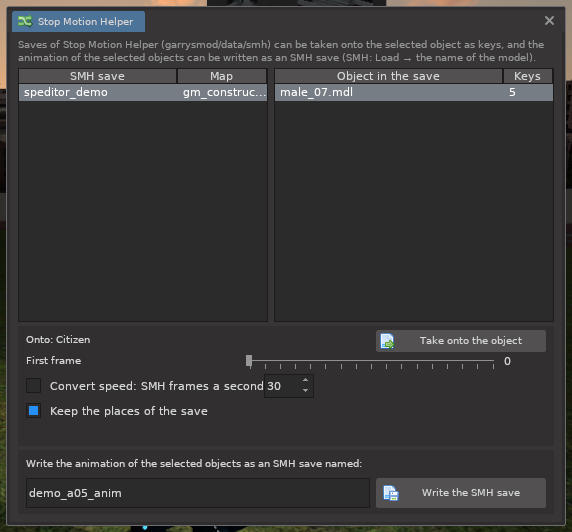Decrease SMH frames a second value
Viewport: 572px width, 532px height.
(305, 391)
